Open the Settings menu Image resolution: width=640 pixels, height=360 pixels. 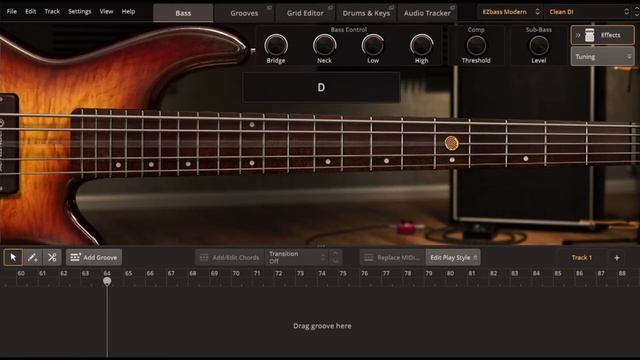tap(80, 11)
